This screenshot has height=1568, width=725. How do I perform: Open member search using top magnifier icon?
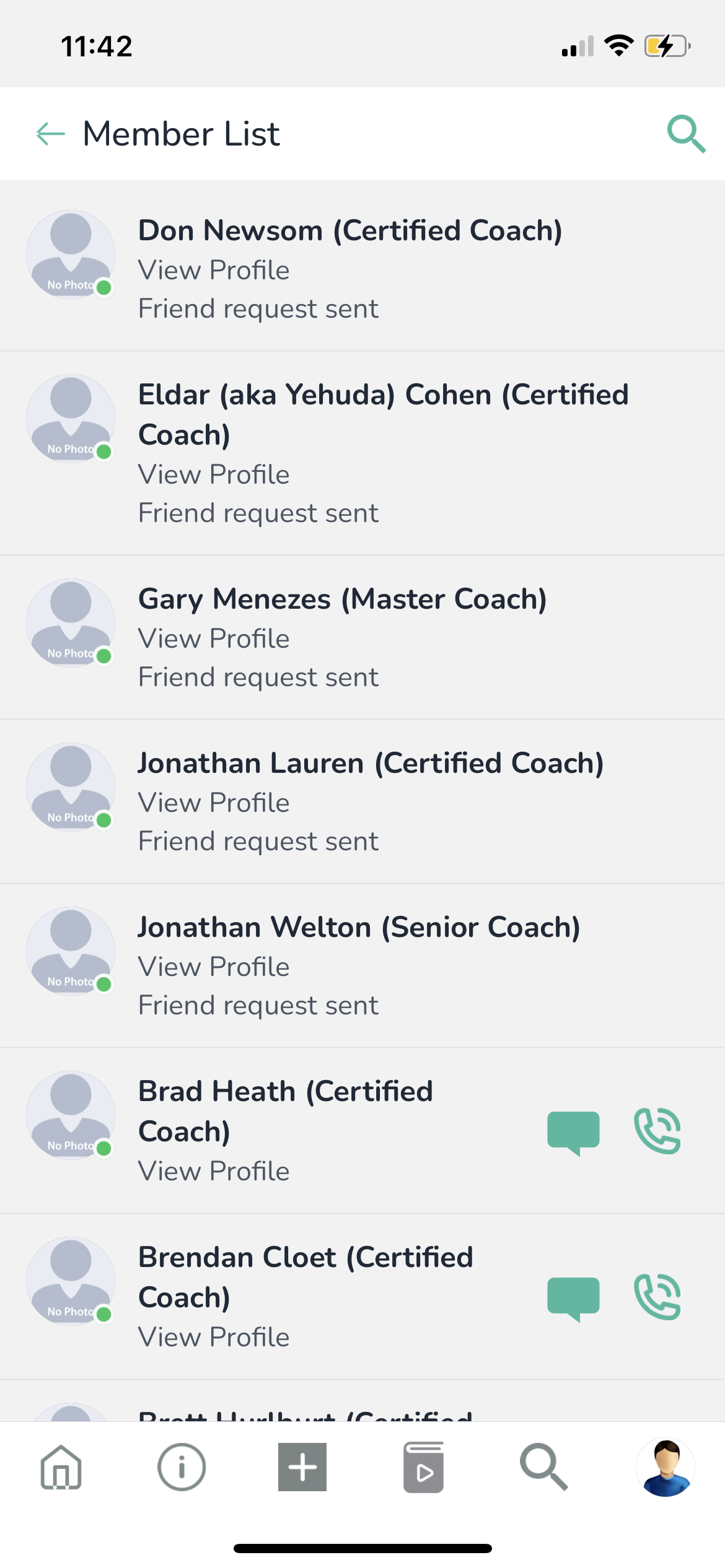pyautogui.click(x=686, y=133)
